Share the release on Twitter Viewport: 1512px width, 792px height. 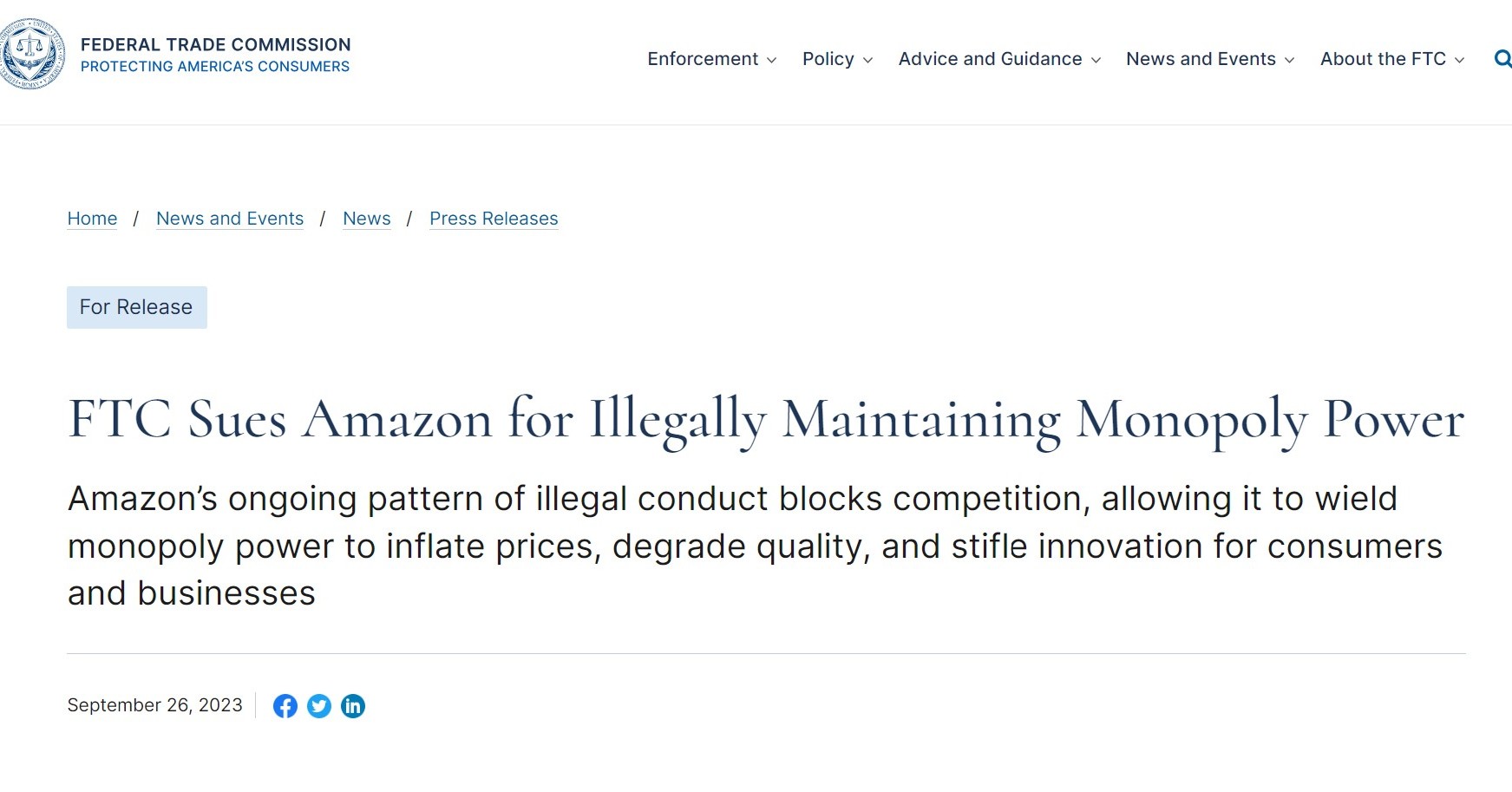[319, 706]
